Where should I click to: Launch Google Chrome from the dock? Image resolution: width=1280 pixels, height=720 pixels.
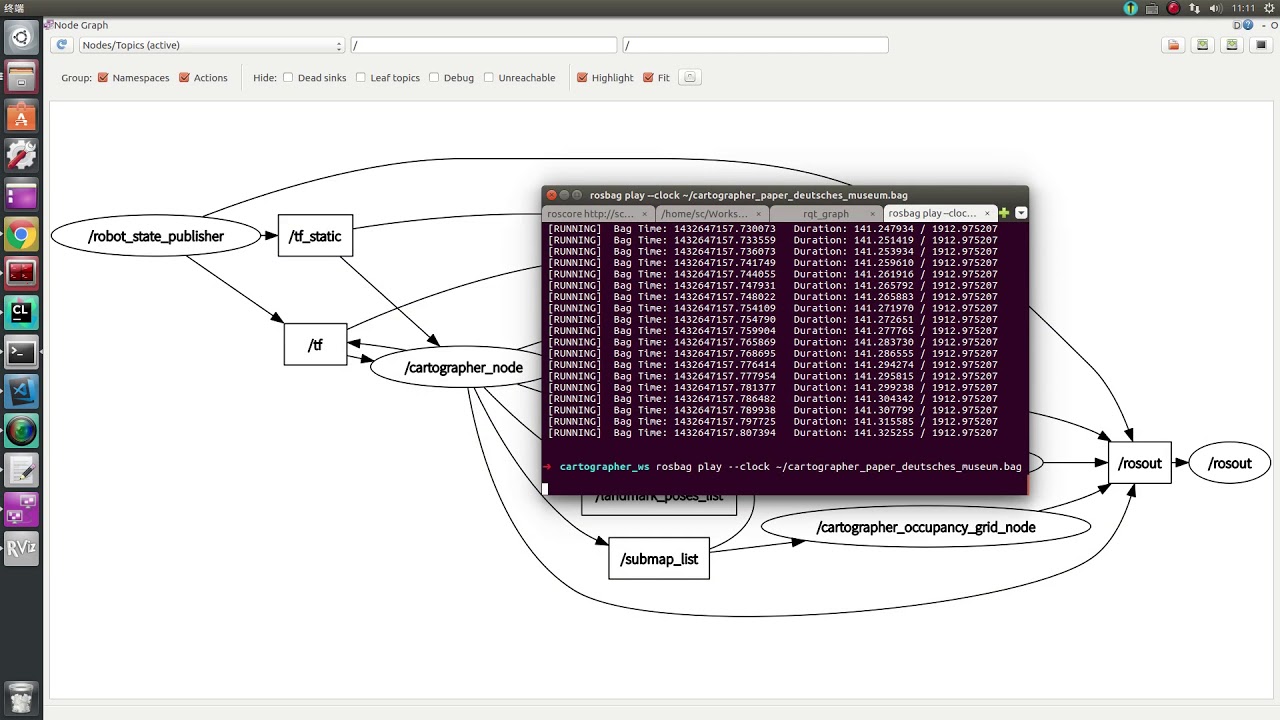tap(21, 235)
